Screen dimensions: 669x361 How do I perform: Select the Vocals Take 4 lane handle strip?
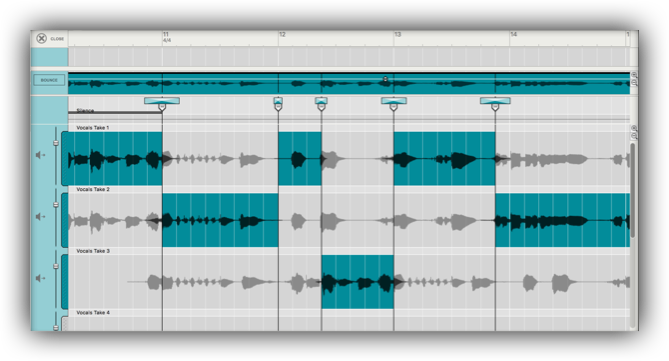click(65, 323)
